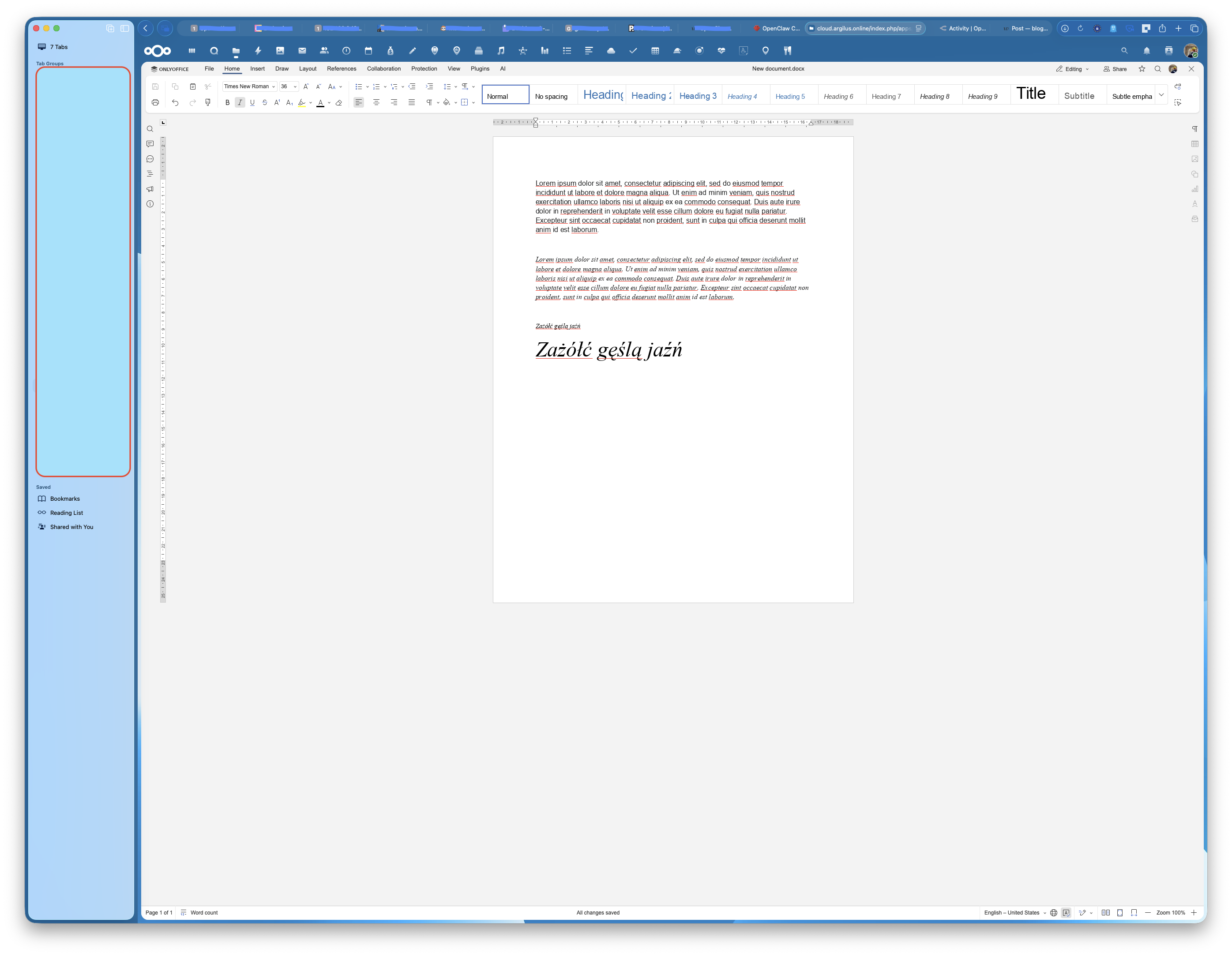Toggle underline formatting
Screen dimensions: 1232x956
[x=252, y=103]
